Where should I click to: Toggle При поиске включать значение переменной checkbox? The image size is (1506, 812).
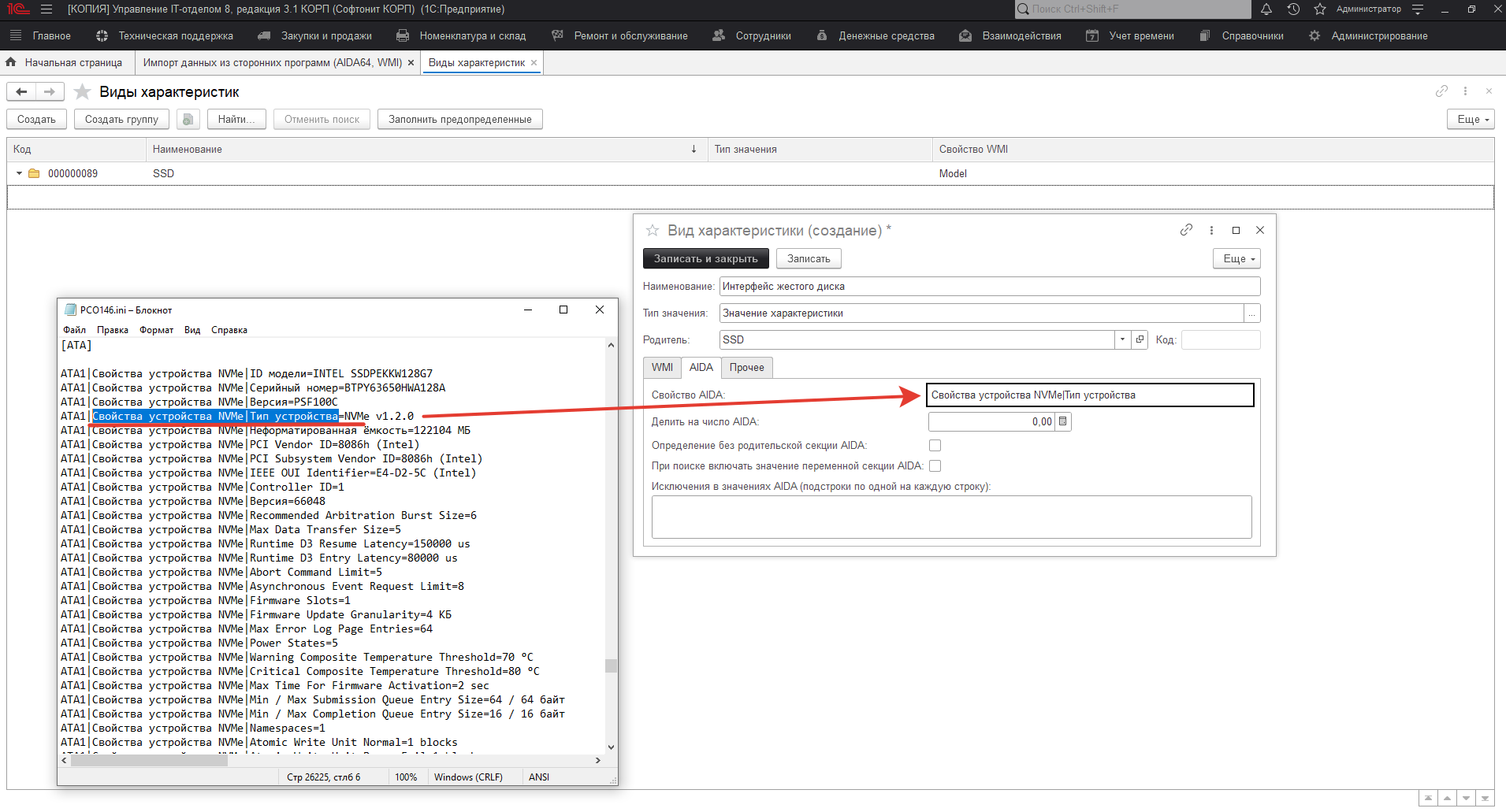pyautogui.click(x=935, y=466)
